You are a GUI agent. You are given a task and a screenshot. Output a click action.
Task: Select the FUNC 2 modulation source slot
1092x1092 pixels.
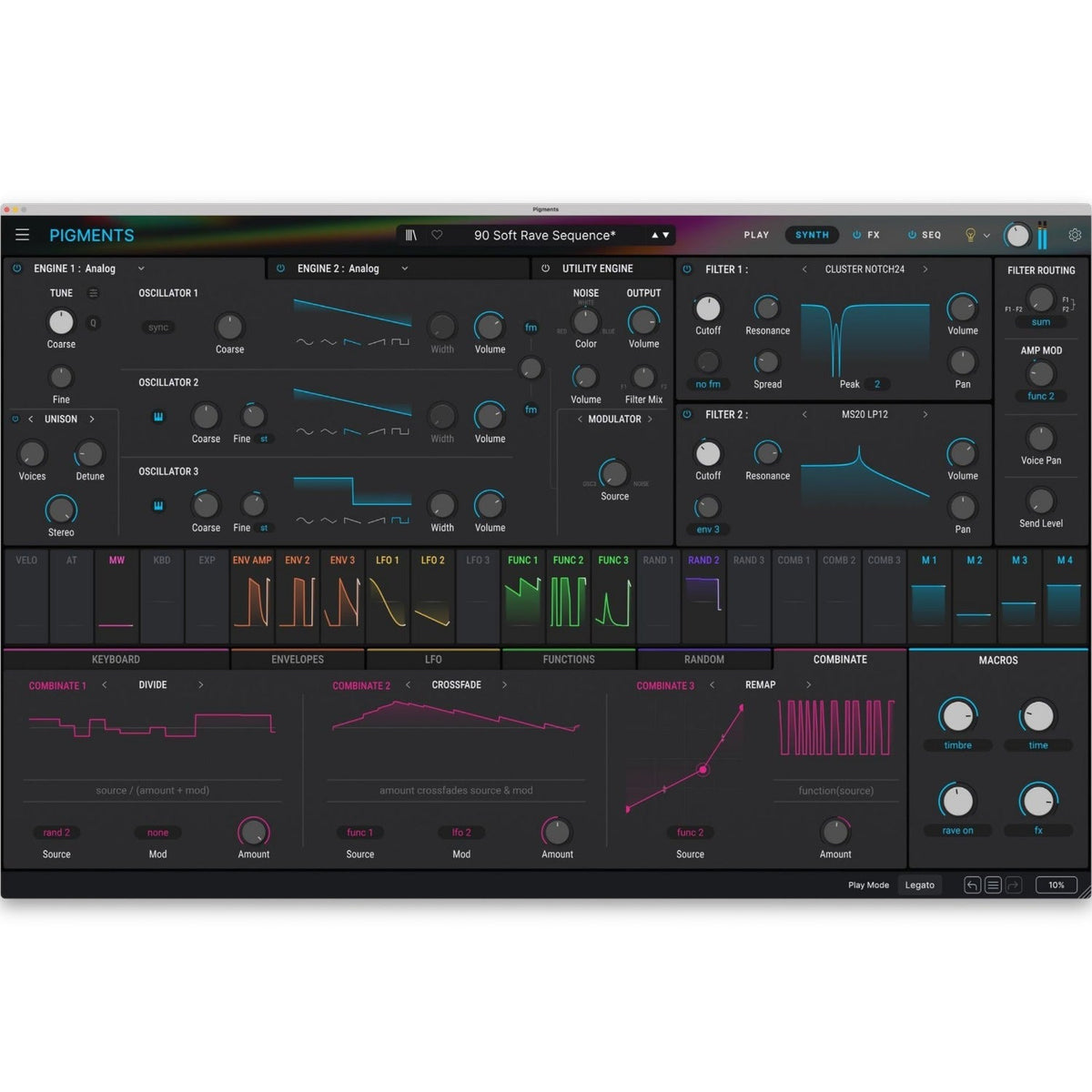(x=568, y=596)
